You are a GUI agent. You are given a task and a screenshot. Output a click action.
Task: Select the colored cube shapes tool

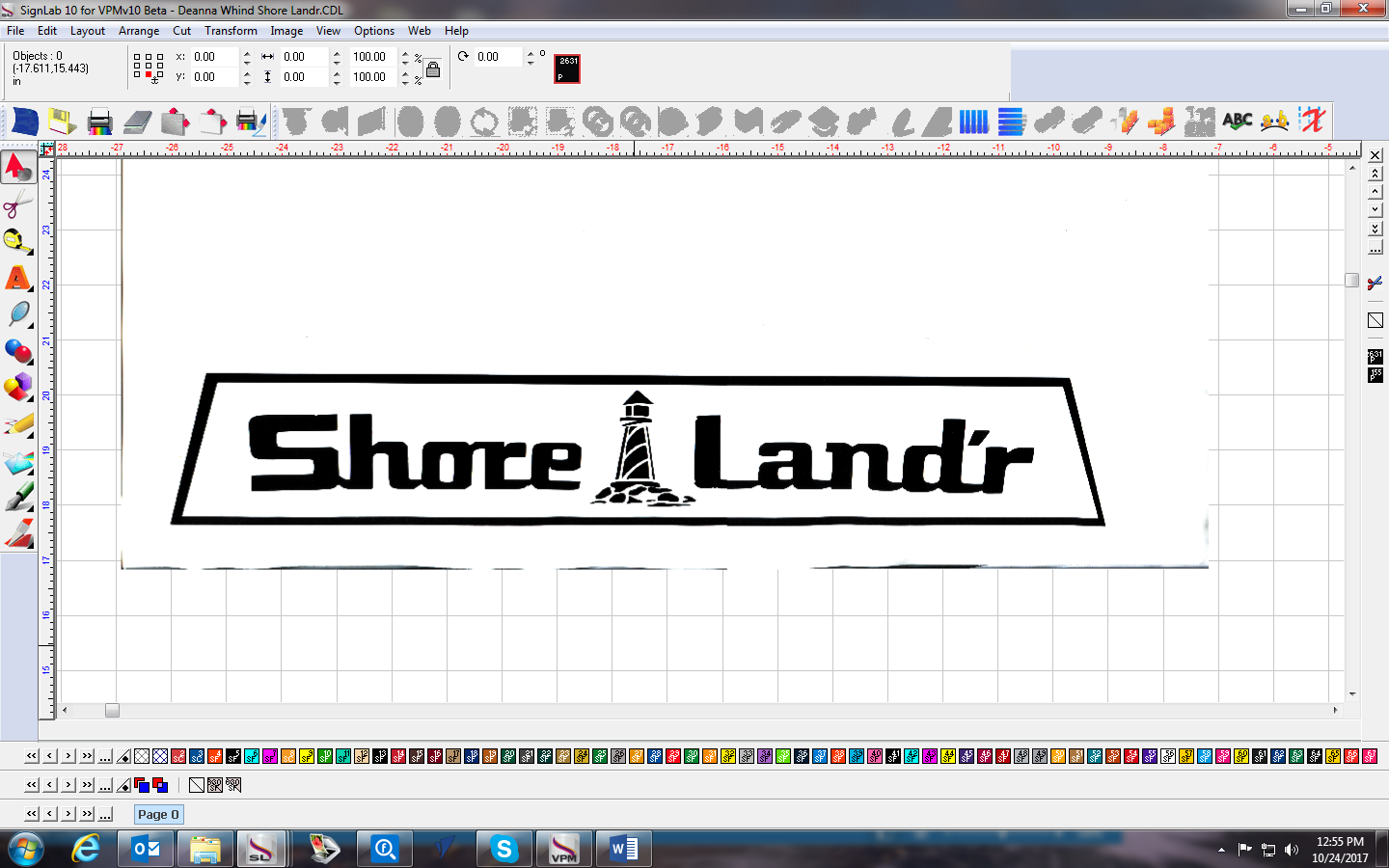point(17,388)
